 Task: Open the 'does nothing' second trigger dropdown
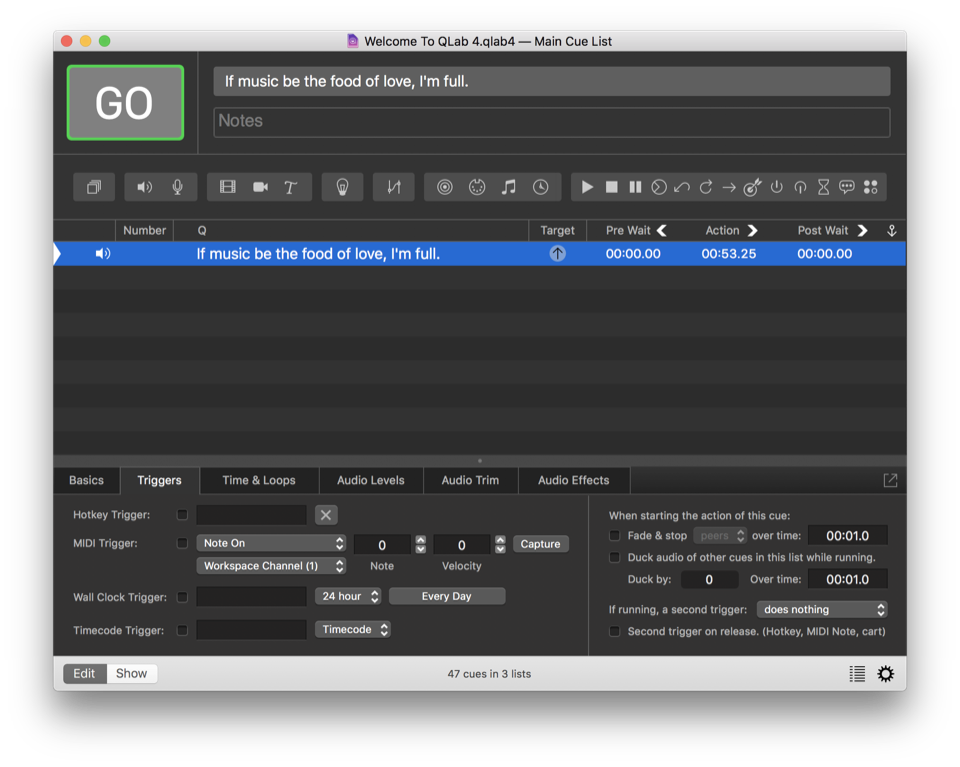821,609
